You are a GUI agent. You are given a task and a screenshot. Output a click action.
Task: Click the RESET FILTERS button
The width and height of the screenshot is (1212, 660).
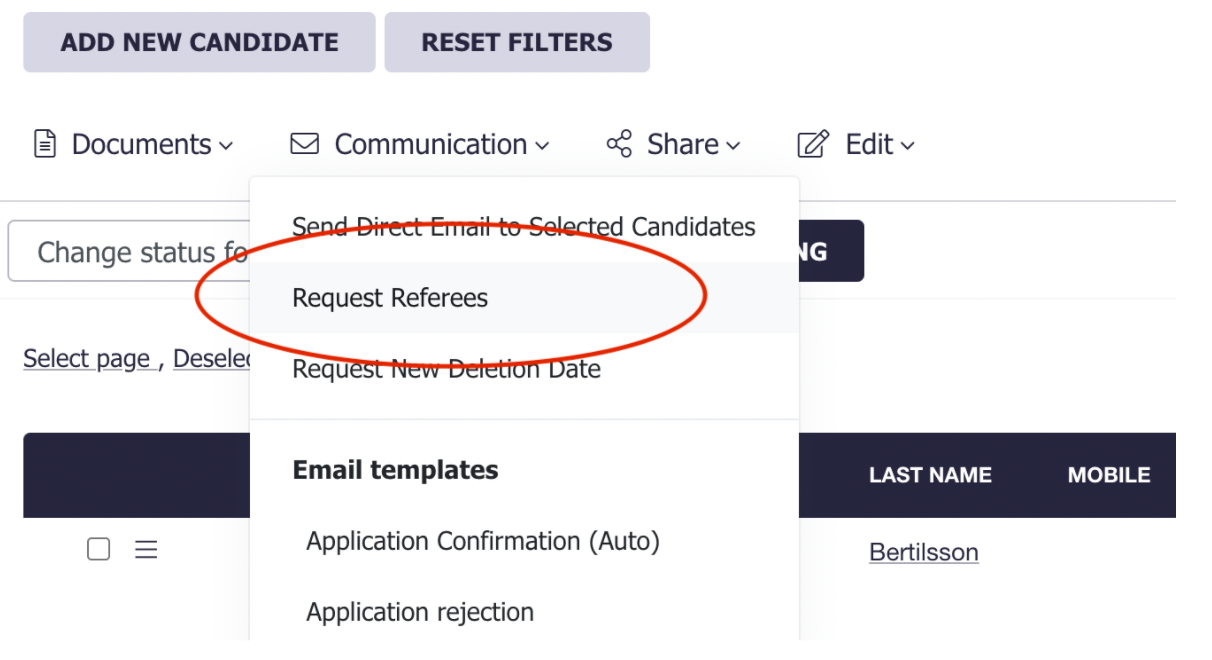point(517,42)
